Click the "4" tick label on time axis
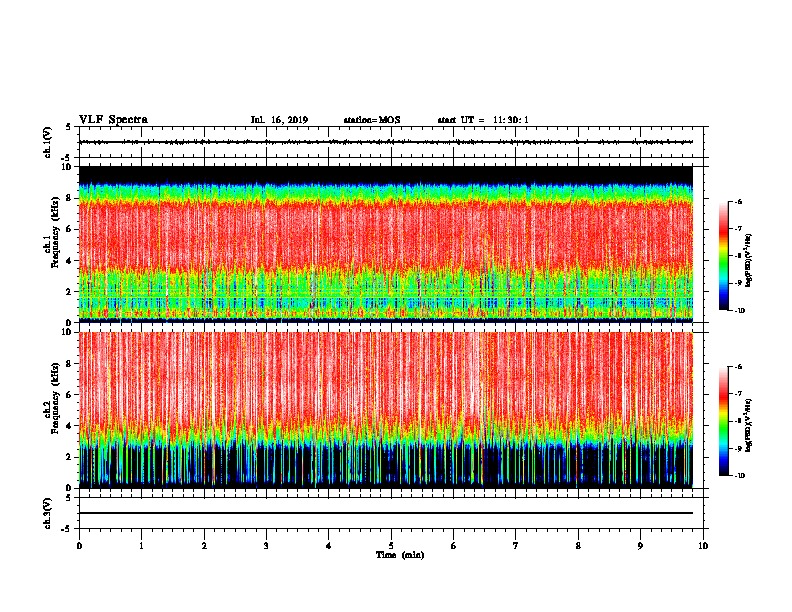The height and width of the screenshot is (612, 792). tap(329, 545)
